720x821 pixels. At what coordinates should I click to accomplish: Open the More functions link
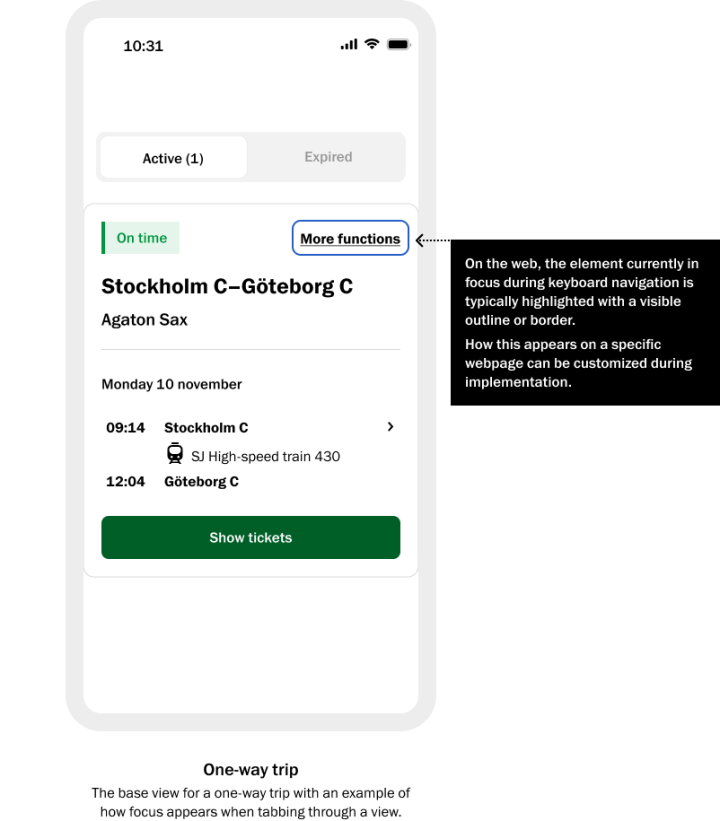(x=350, y=239)
